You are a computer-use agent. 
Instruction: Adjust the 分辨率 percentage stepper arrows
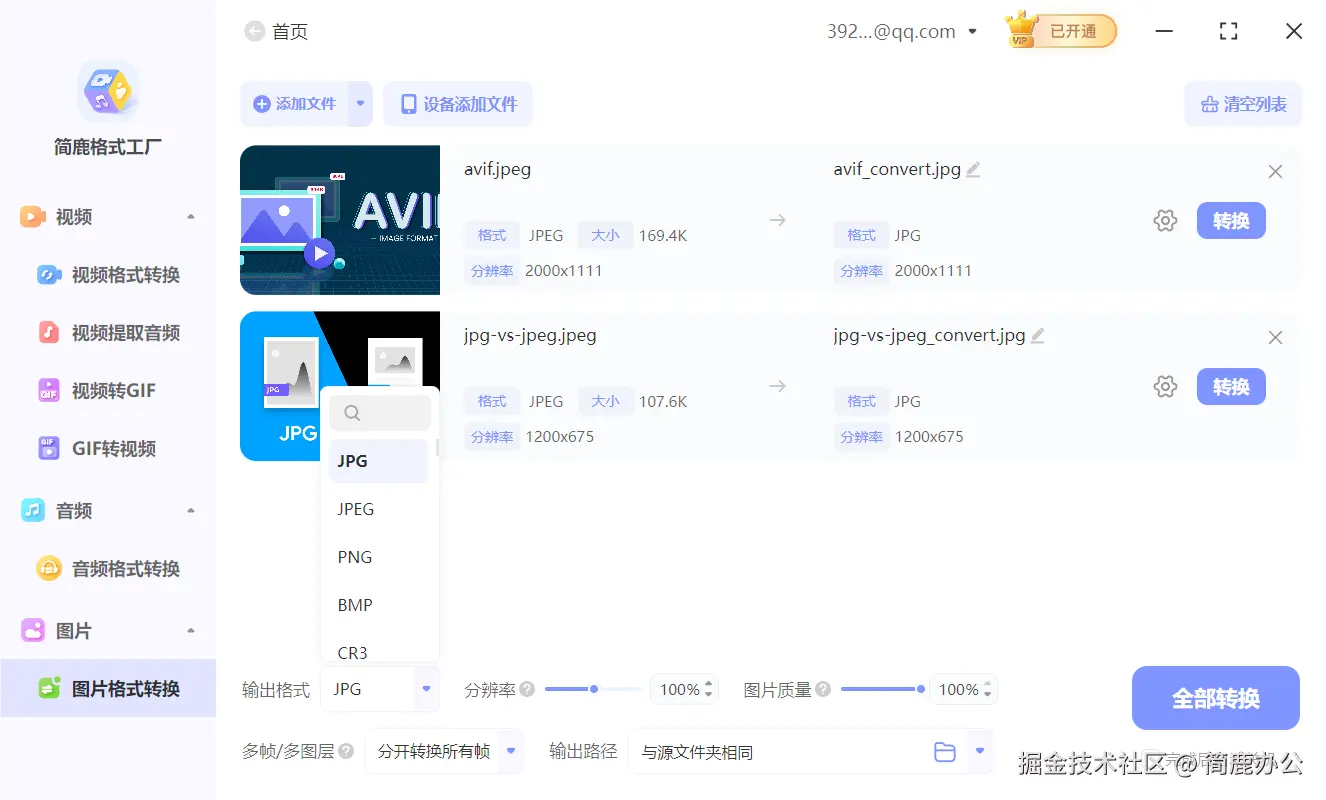709,689
